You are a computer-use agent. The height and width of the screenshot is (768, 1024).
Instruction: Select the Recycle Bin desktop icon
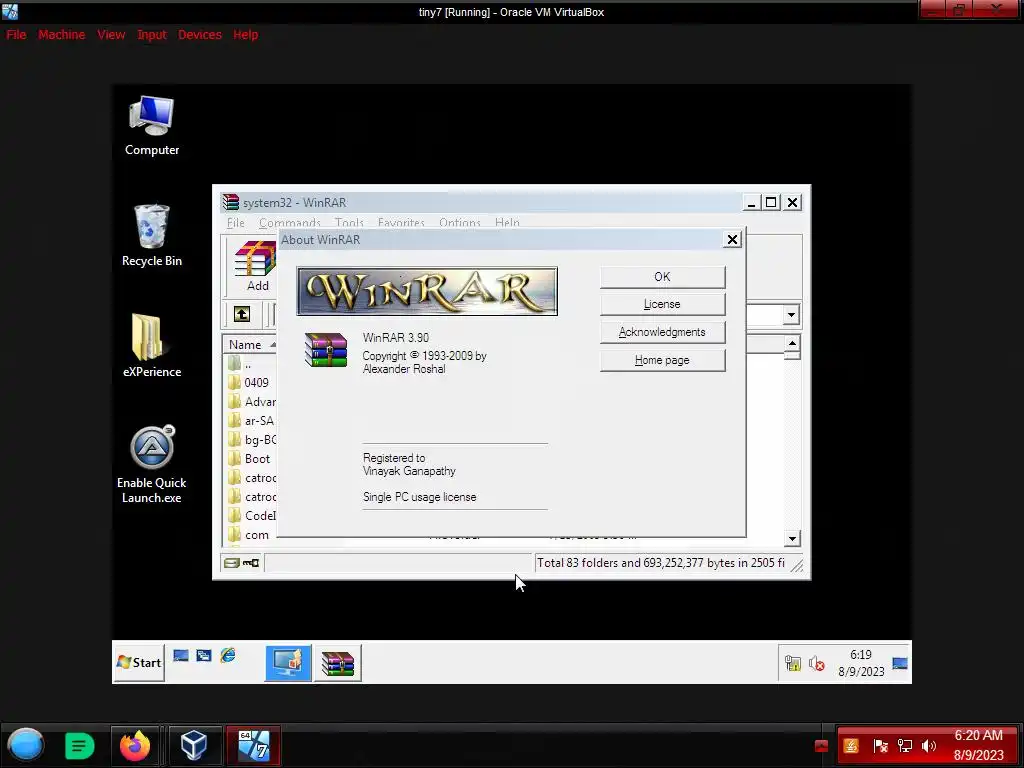click(x=152, y=236)
